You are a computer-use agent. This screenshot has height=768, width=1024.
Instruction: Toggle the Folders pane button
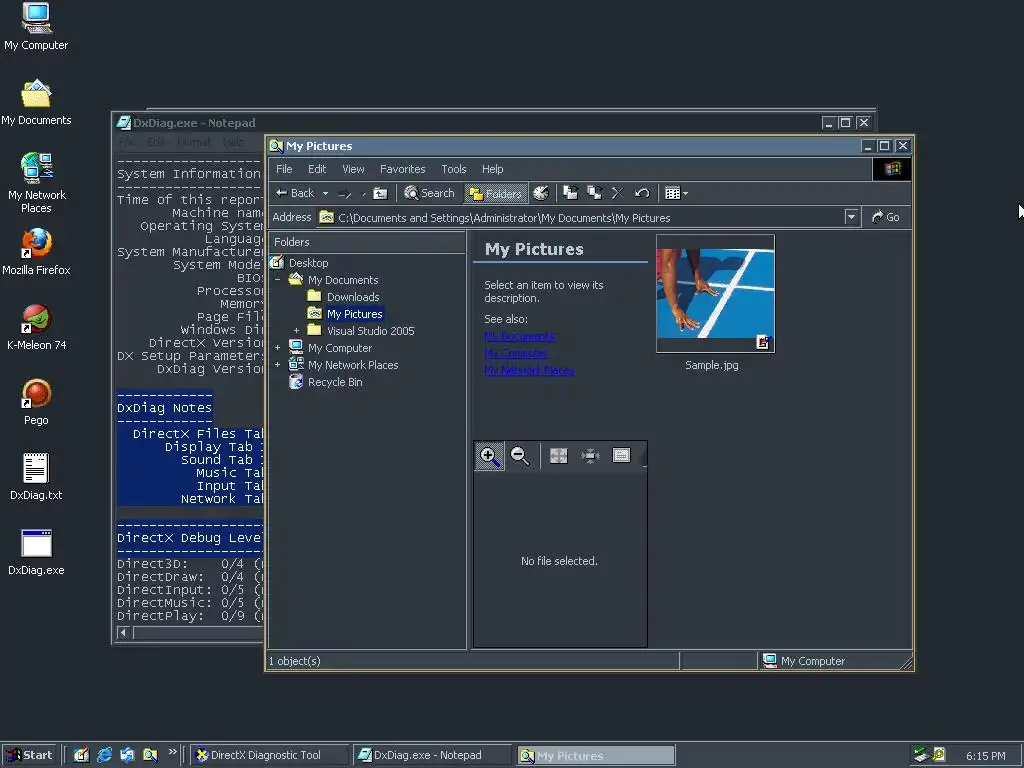(x=496, y=193)
